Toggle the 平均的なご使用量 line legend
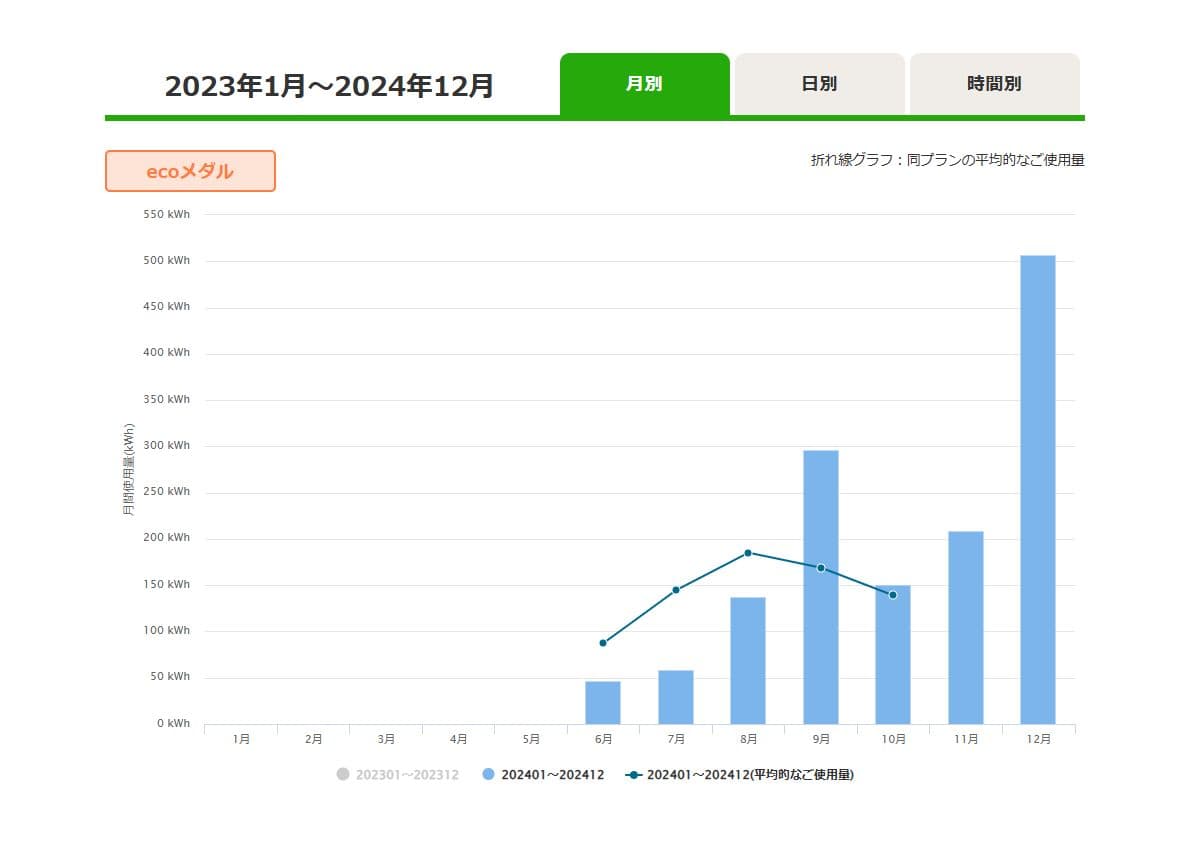Viewport: 1200px width, 845px height. click(x=750, y=775)
